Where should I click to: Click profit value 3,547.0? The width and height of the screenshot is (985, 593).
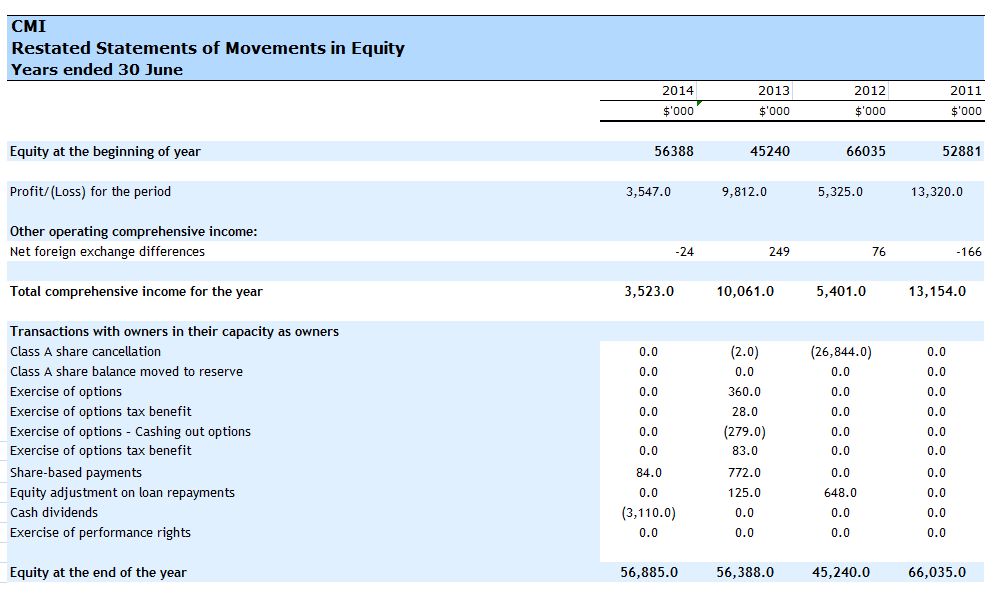coord(648,192)
